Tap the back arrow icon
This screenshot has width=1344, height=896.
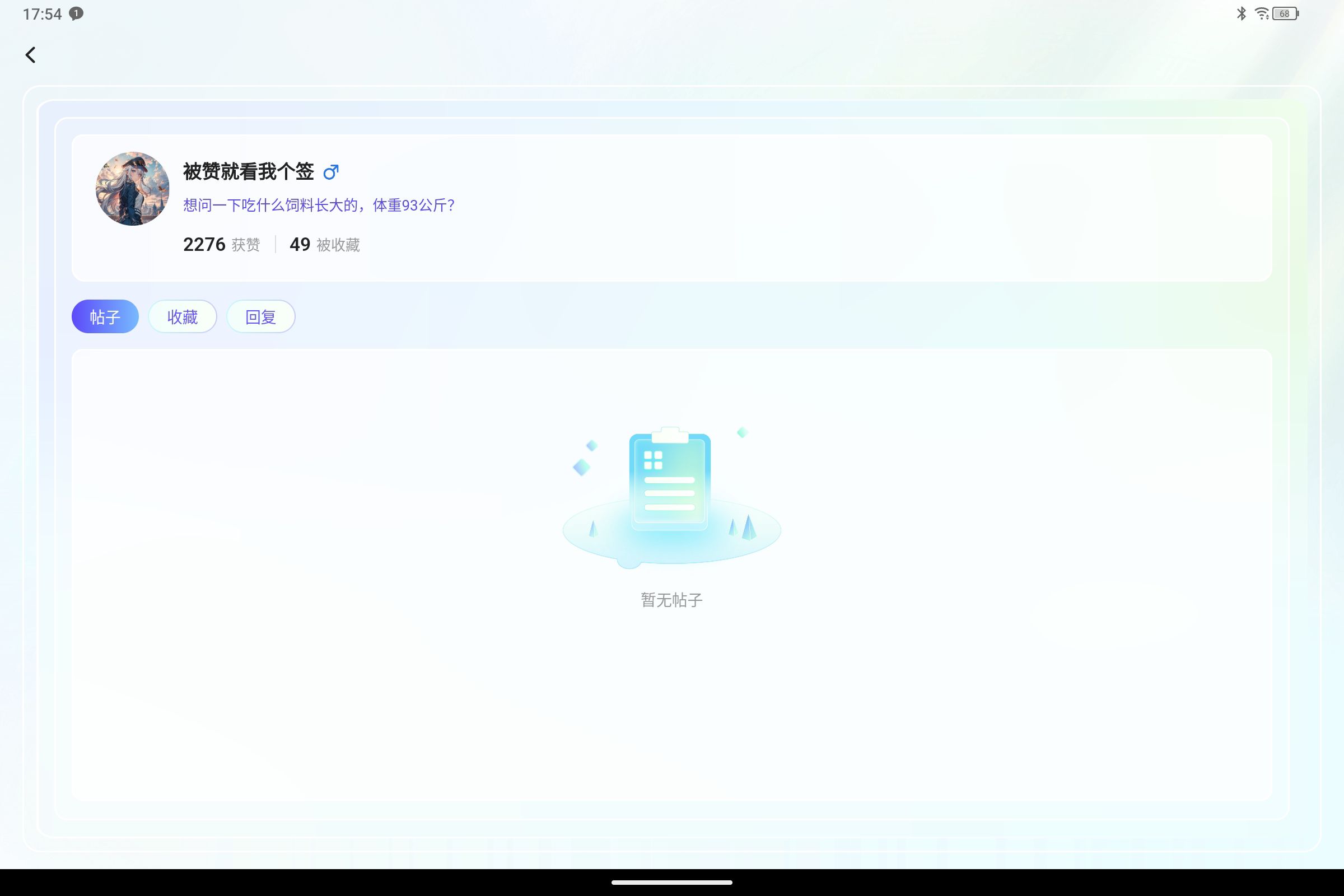[31, 55]
